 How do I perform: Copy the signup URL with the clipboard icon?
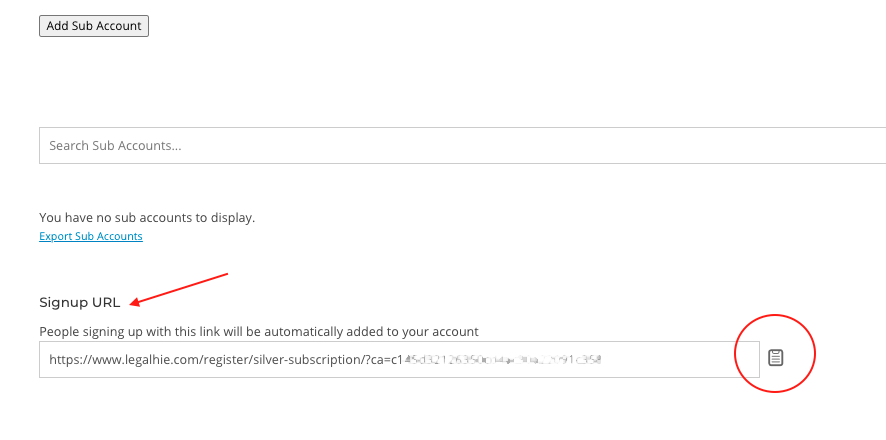[775, 358]
